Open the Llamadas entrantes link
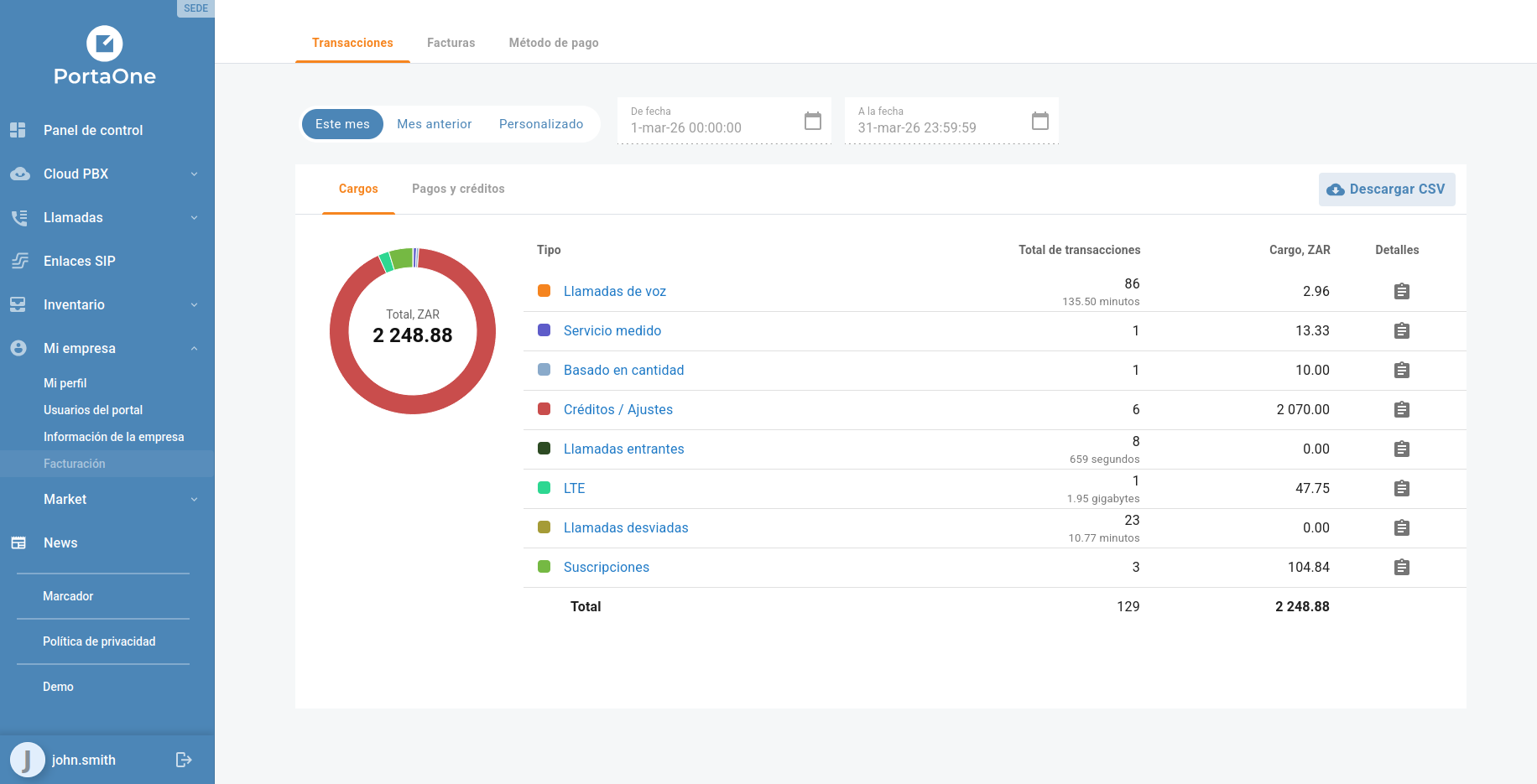This screenshot has height=784, width=1537. [623, 449]
